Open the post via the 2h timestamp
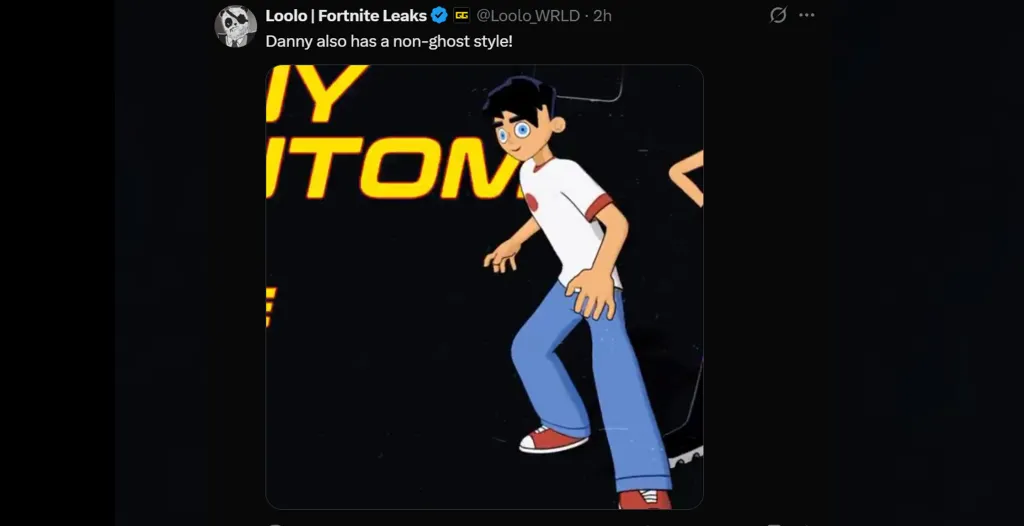The height and width of the screenshot is (526, 1024). point(602,16)
